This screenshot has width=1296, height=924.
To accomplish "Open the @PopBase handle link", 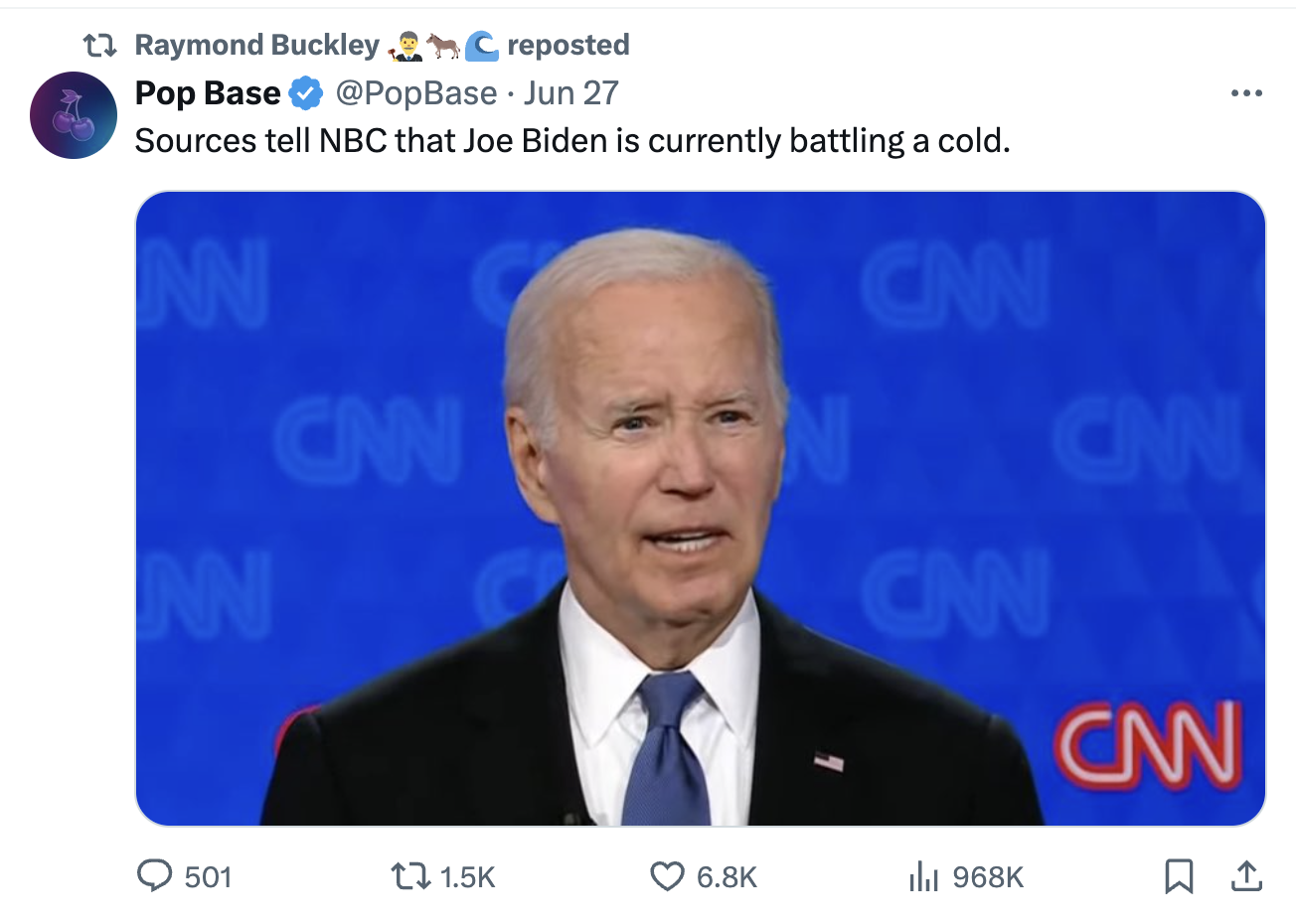I will [x=415, y=93].
